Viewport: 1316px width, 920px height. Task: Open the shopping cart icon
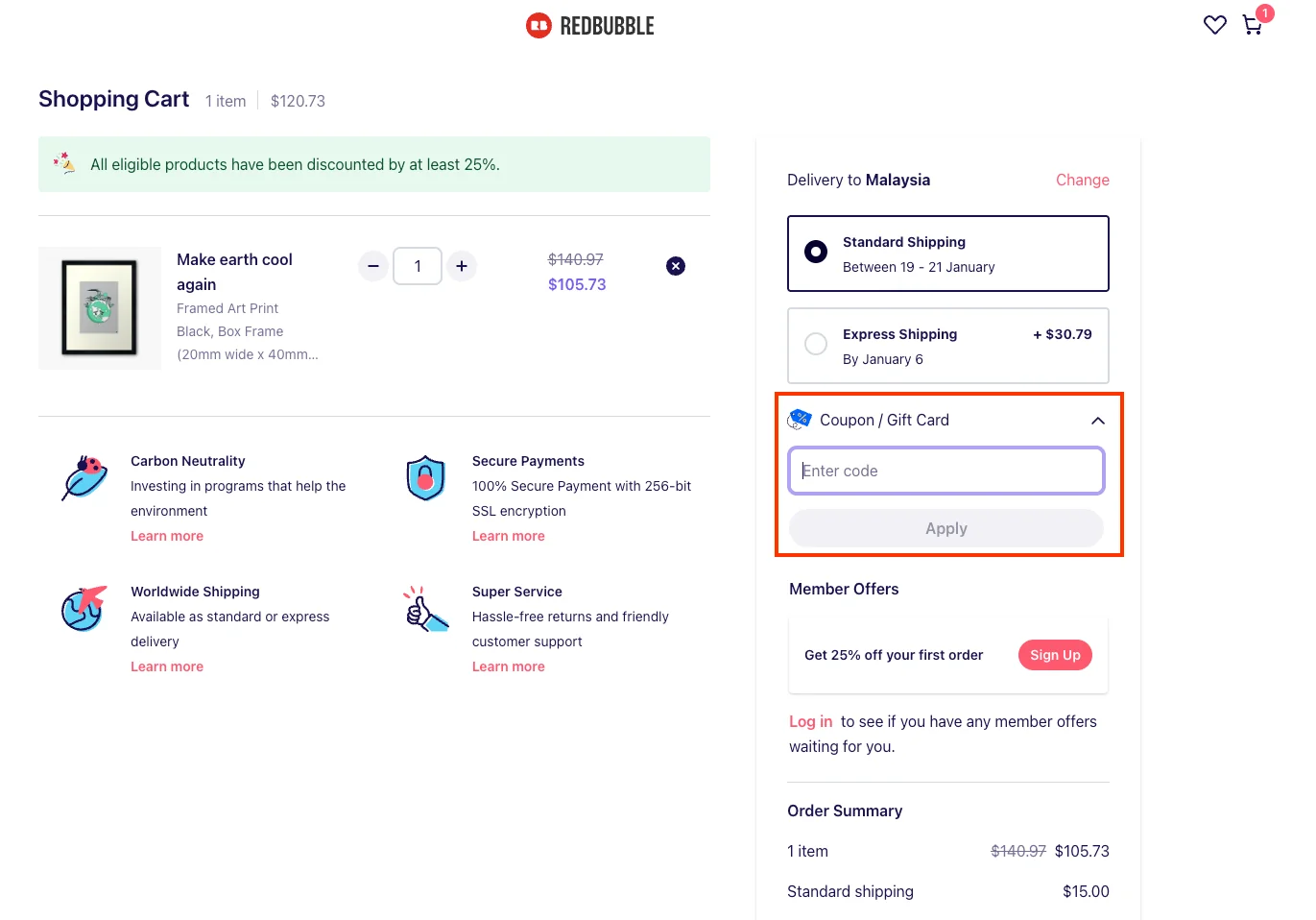pyautogui.click(x=1252, y=25)
